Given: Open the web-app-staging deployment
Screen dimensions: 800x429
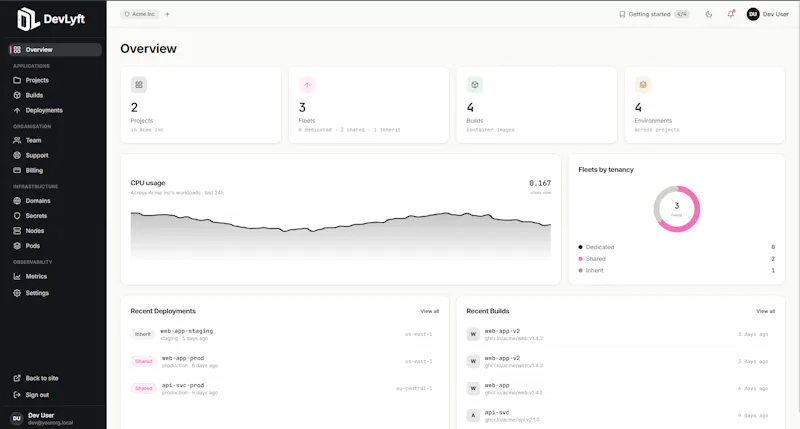Looking at the screenshot, I should click(x=285, y=334).
